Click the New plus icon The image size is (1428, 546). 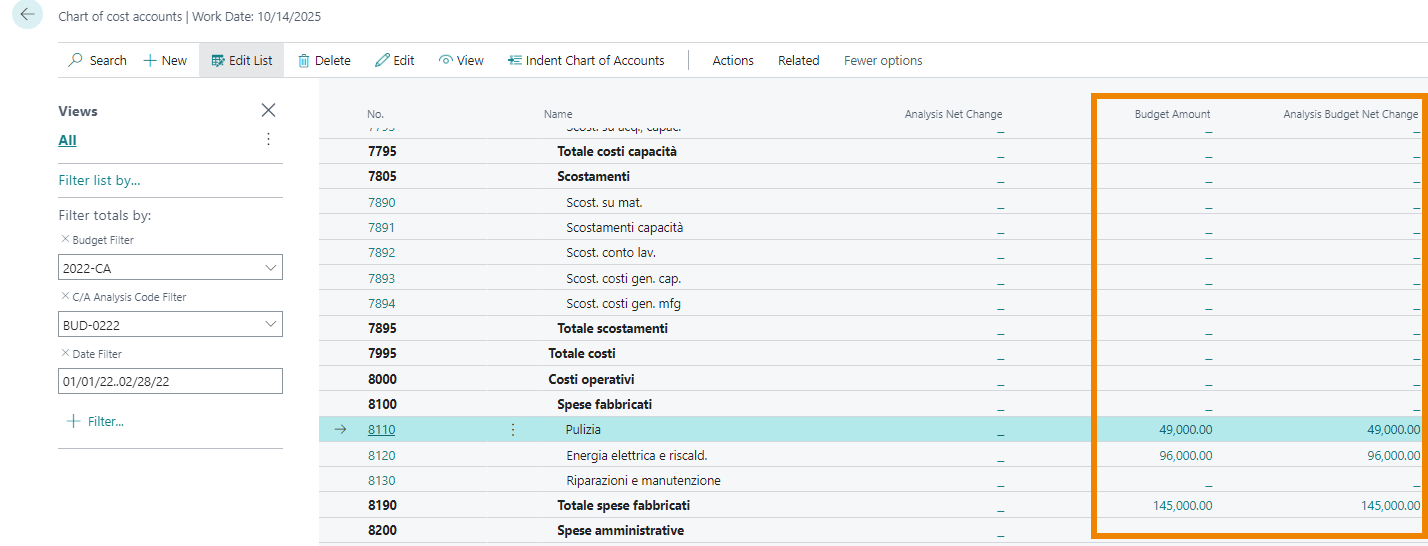pyautogui.click(x=151, y=60)
